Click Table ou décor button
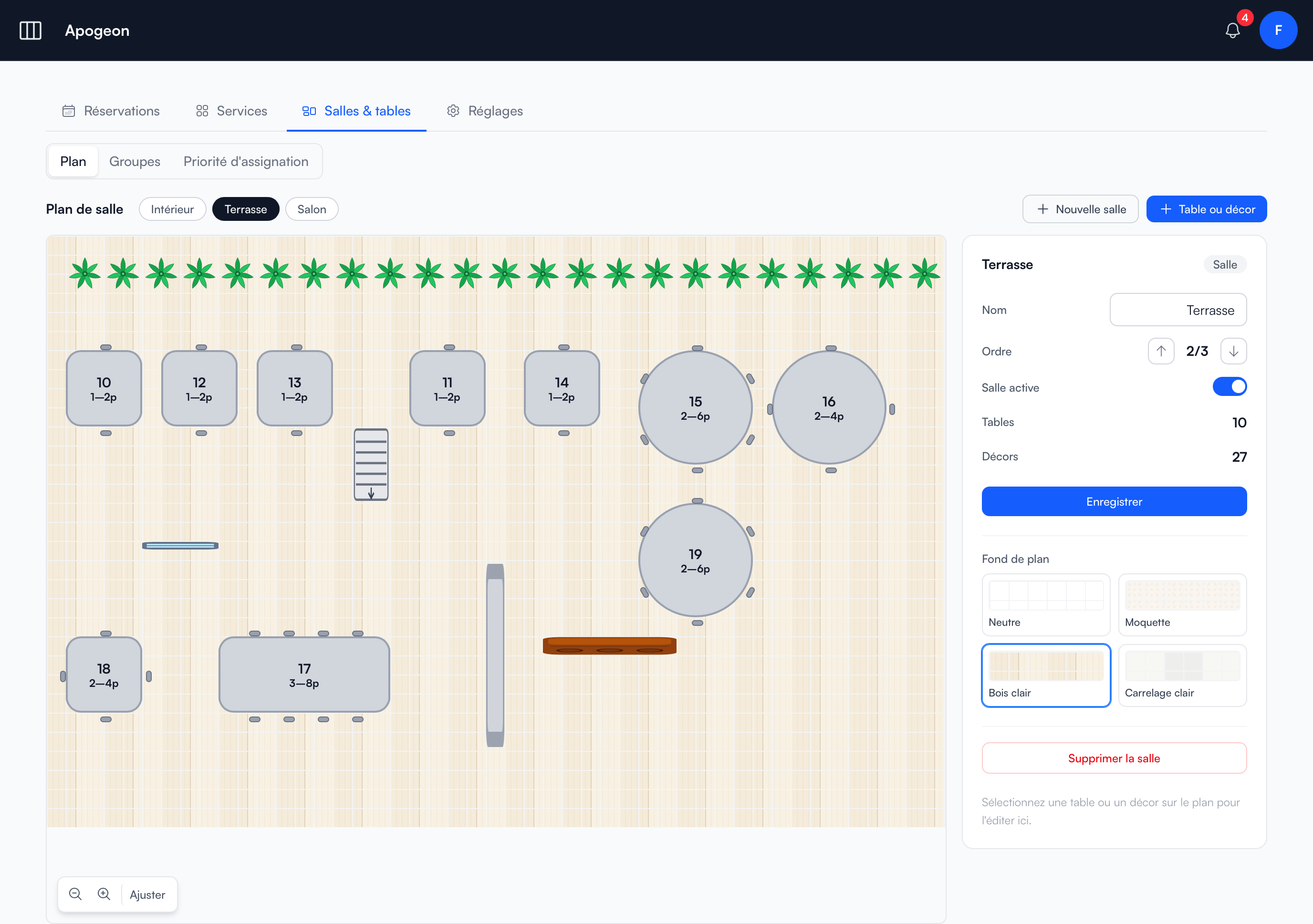 point(1207,209)
